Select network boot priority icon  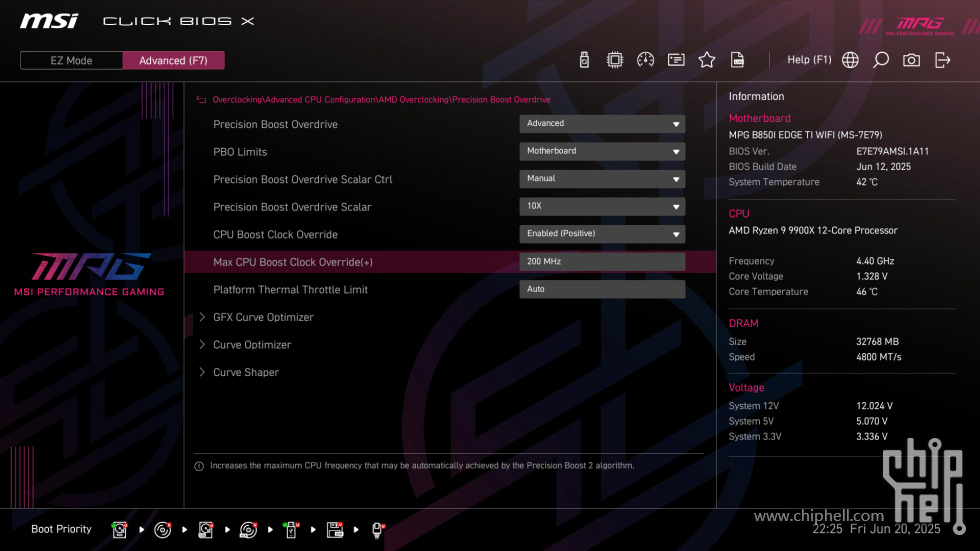(x=378, y=530)
